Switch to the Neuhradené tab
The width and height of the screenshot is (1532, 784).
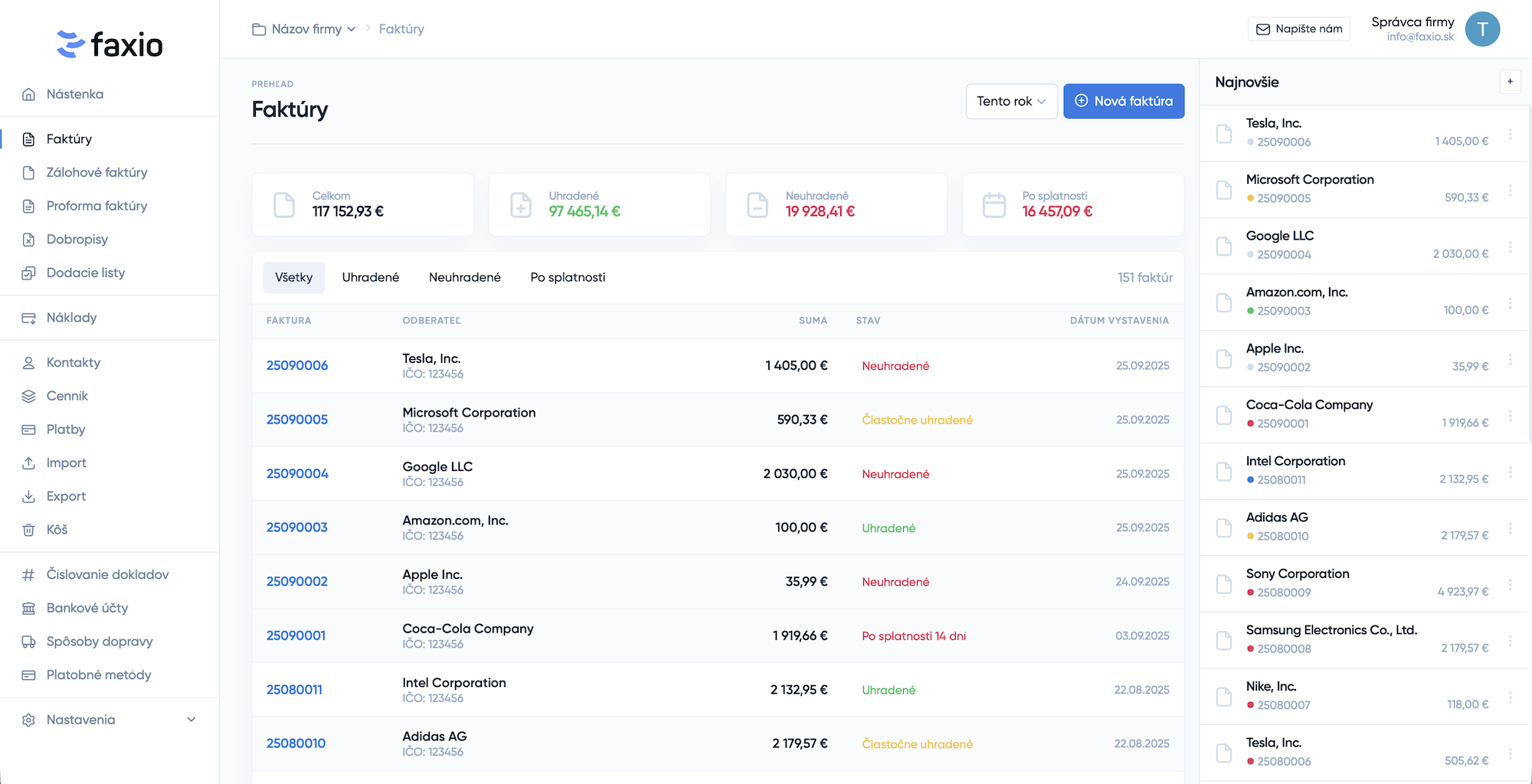pos(464,277)
